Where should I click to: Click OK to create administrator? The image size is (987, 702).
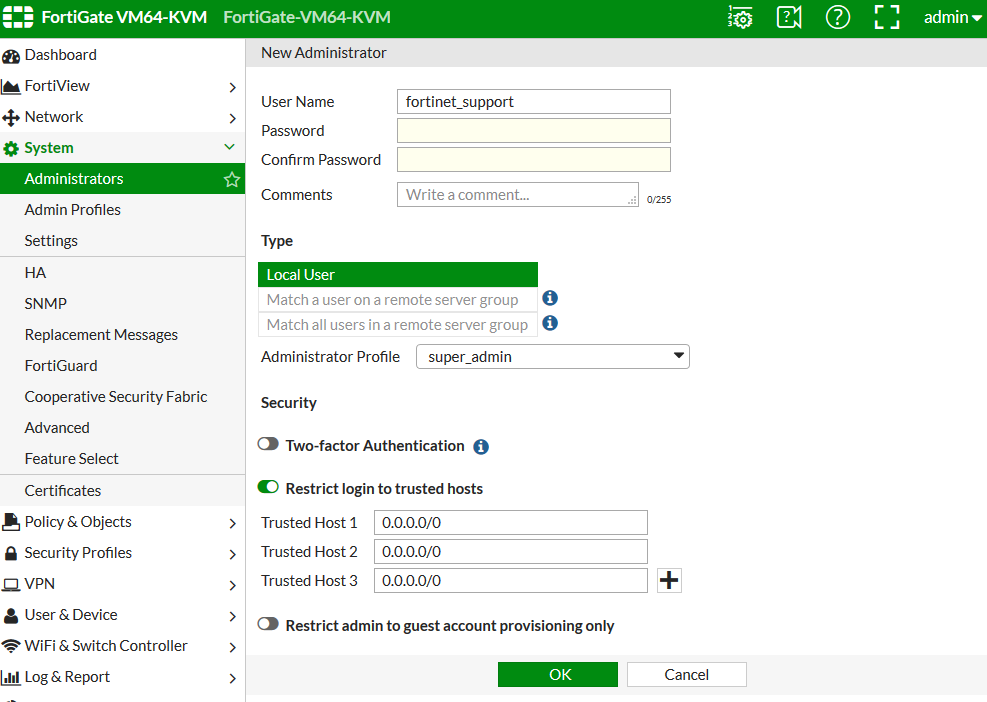pos(558,675)
